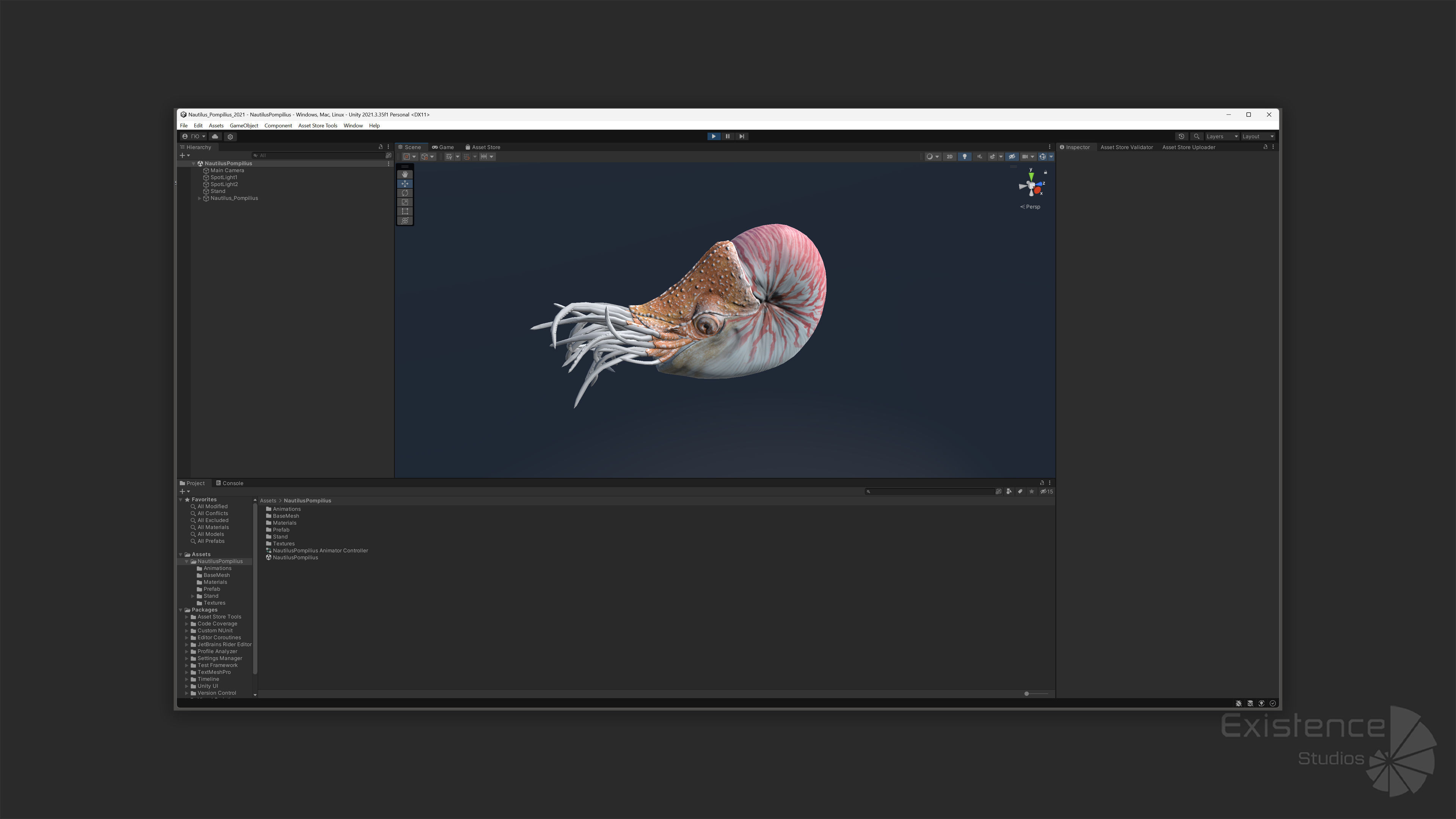1456x819 pixels.
Task: Switch to the Console tab
Action: click(229, 483)
